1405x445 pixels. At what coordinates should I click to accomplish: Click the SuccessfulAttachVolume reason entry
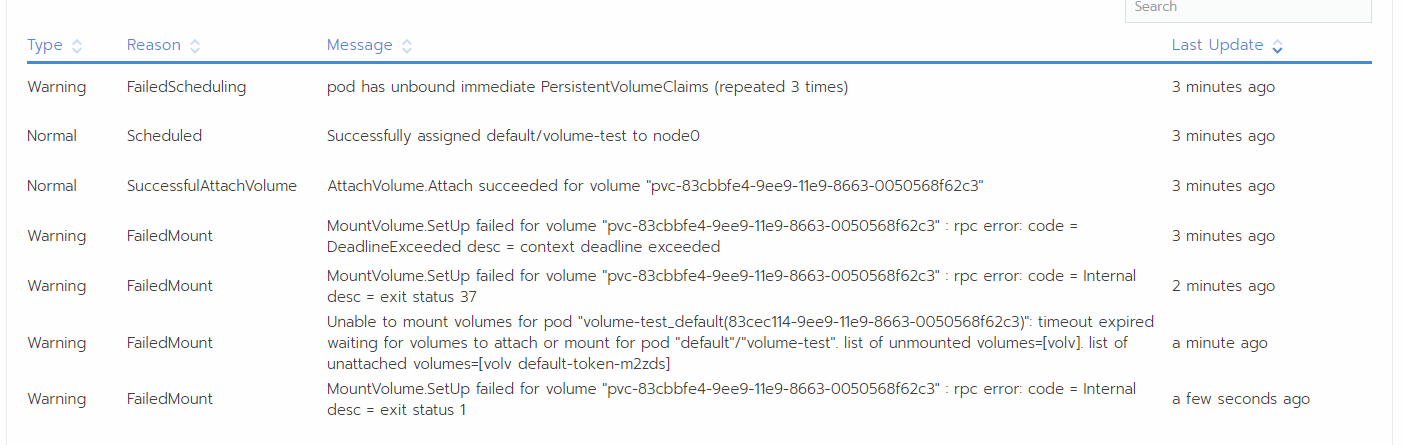pyautogui.click(x=212, y=186)
